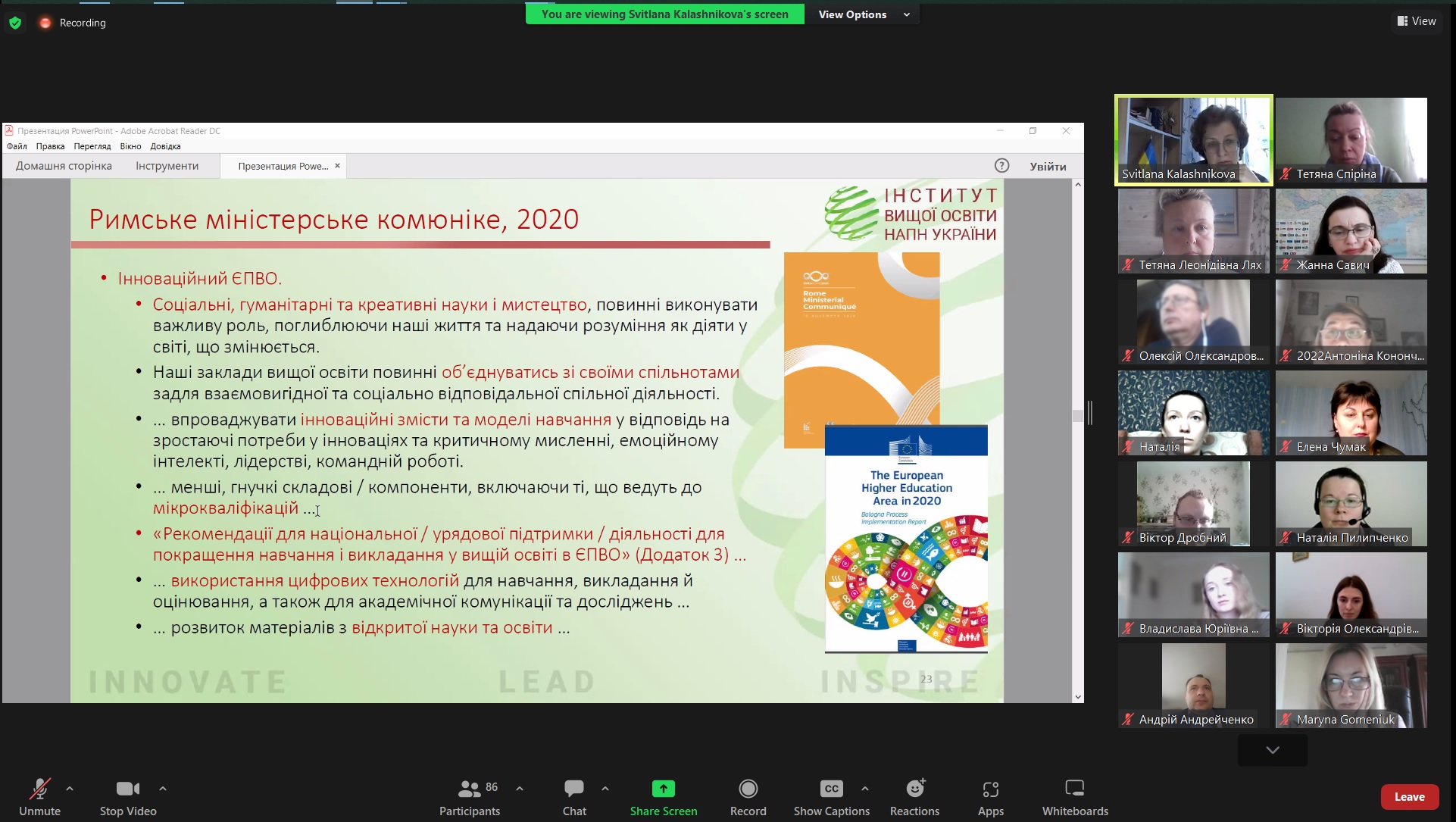Unmute the microphone
Image resolution: width=1456 pixels, height=822 pixels.
39,789
